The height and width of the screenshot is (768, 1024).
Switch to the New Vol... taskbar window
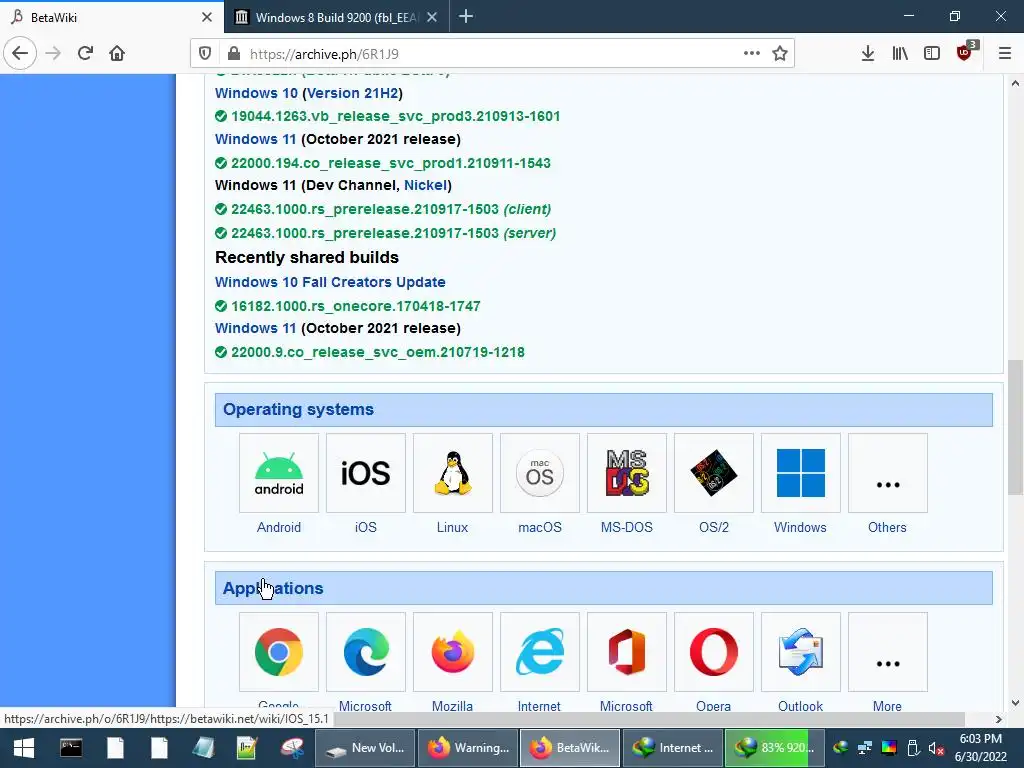point(364,748)
